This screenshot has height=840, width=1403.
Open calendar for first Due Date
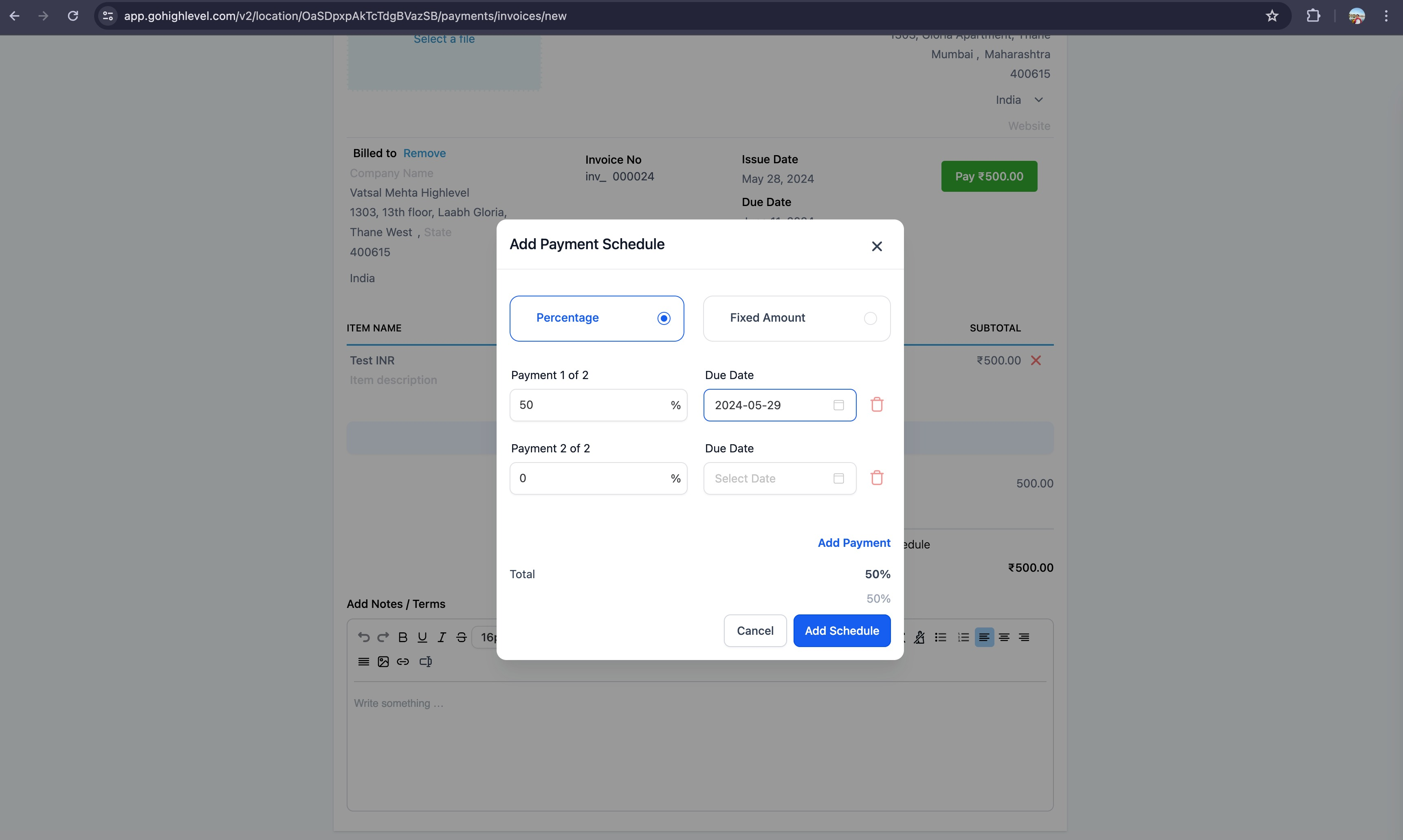(x=838, y=405)
